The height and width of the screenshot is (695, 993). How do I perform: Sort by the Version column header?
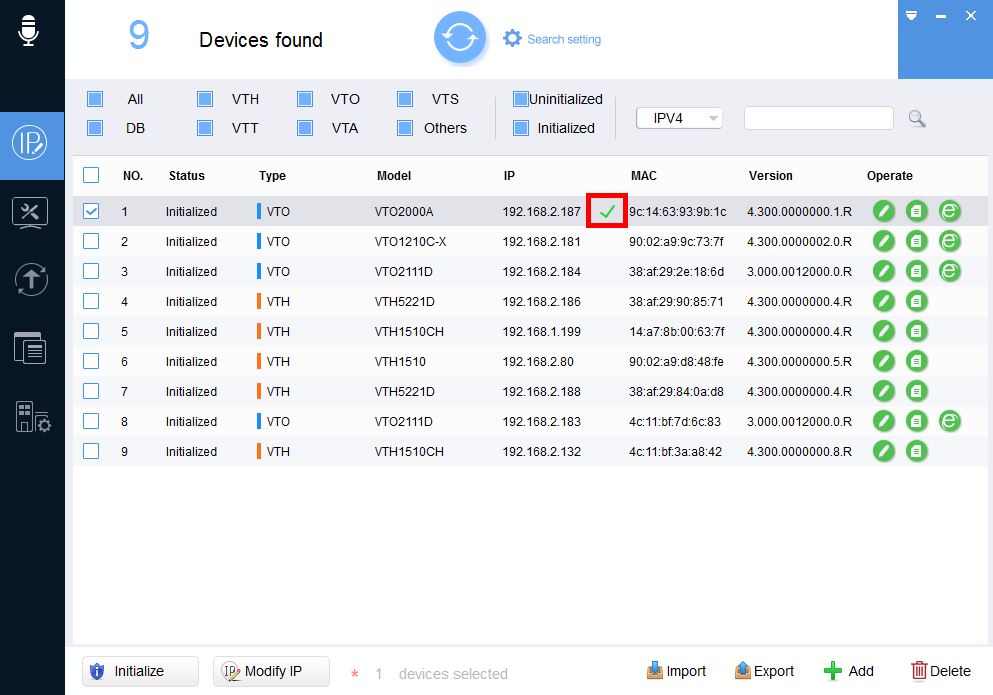coord(771,175)
